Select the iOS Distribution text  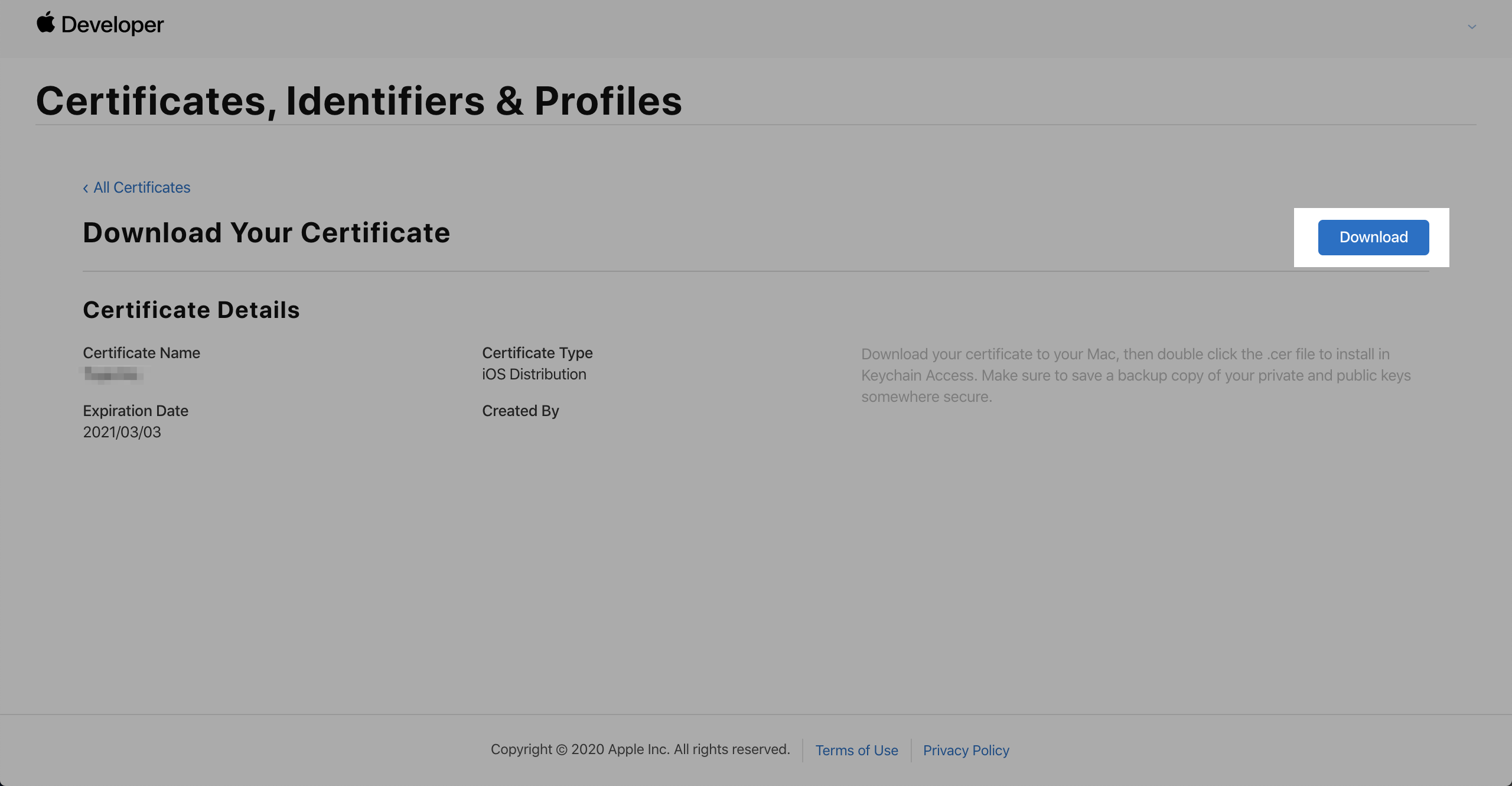click(534, 374)
